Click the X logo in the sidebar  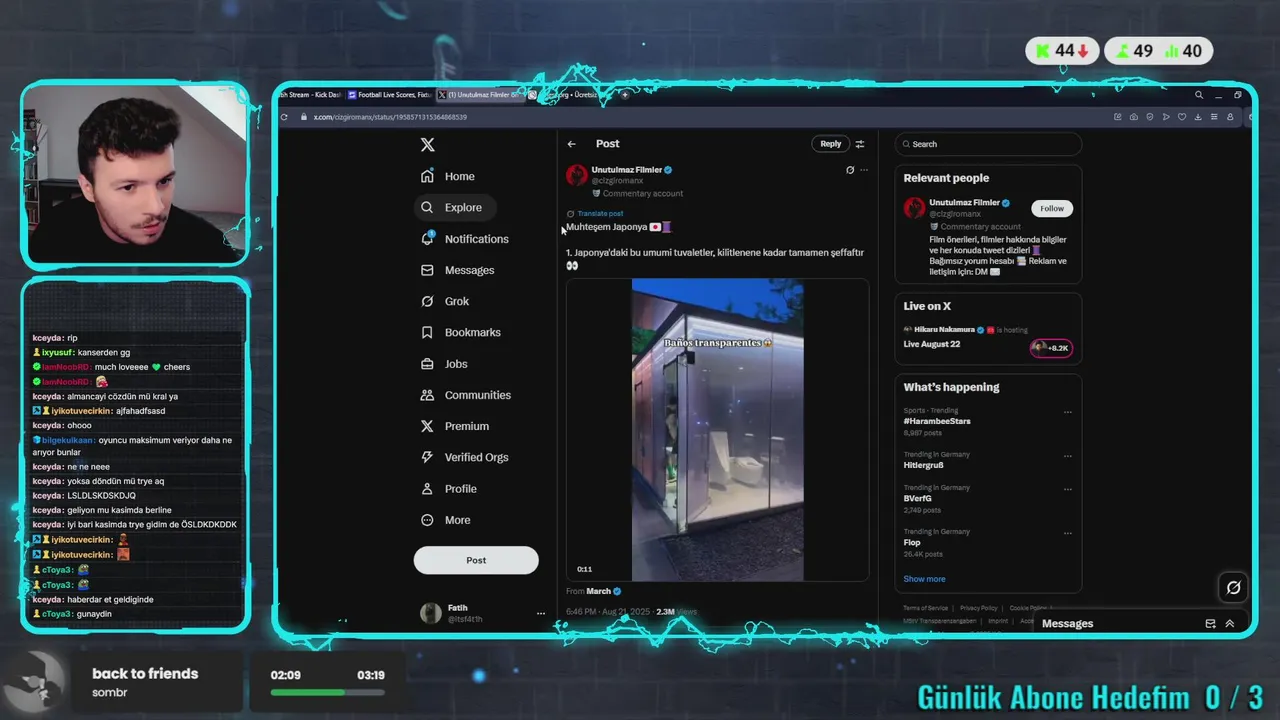tap(427, 144)
